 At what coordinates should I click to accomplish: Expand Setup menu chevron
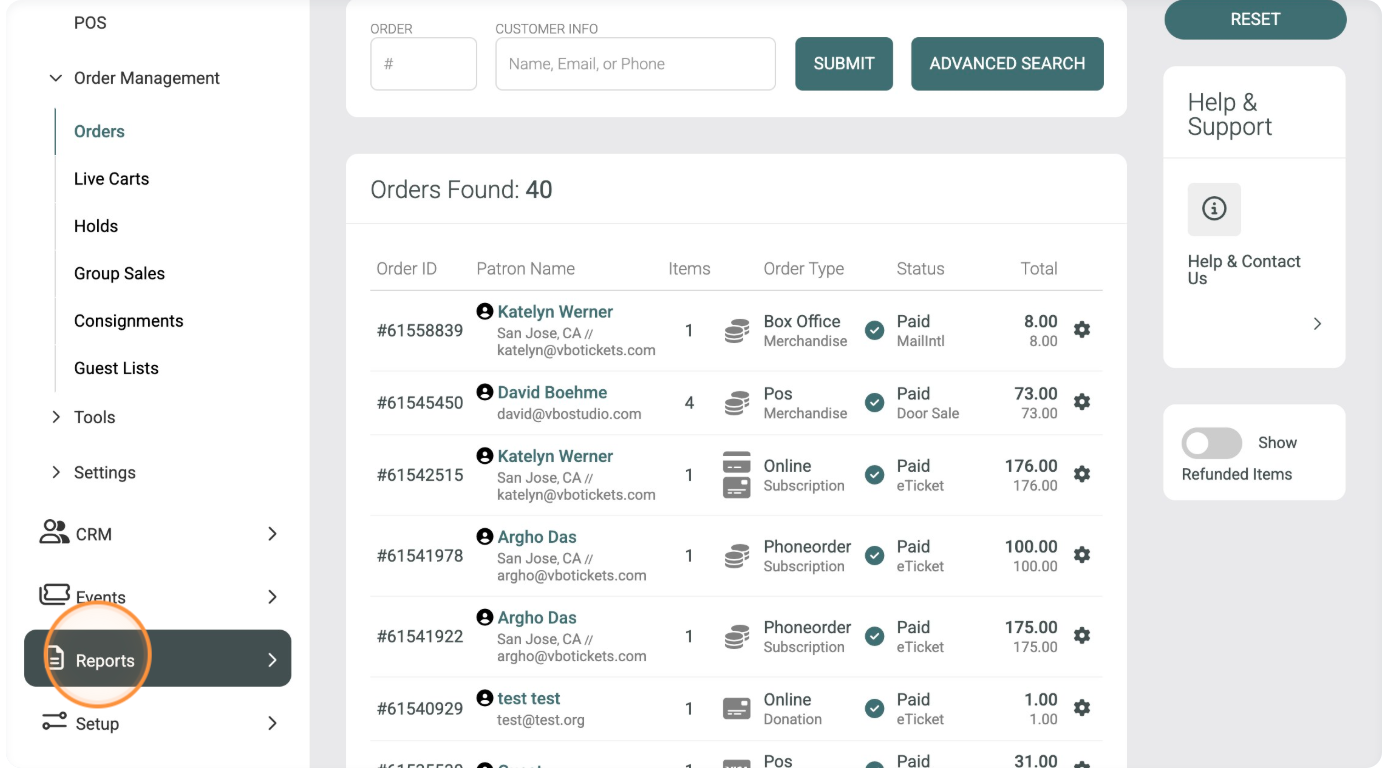click(x=272, y=723)
